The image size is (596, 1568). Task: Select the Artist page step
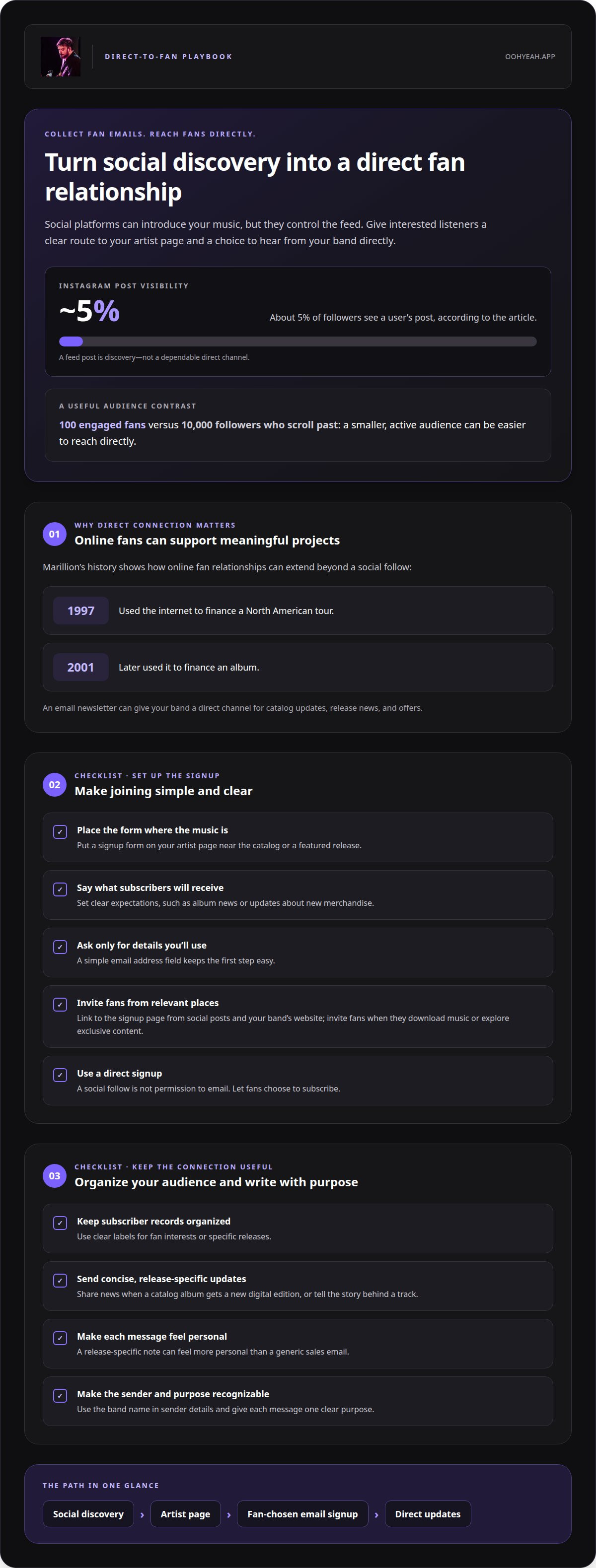point(186,1514)
